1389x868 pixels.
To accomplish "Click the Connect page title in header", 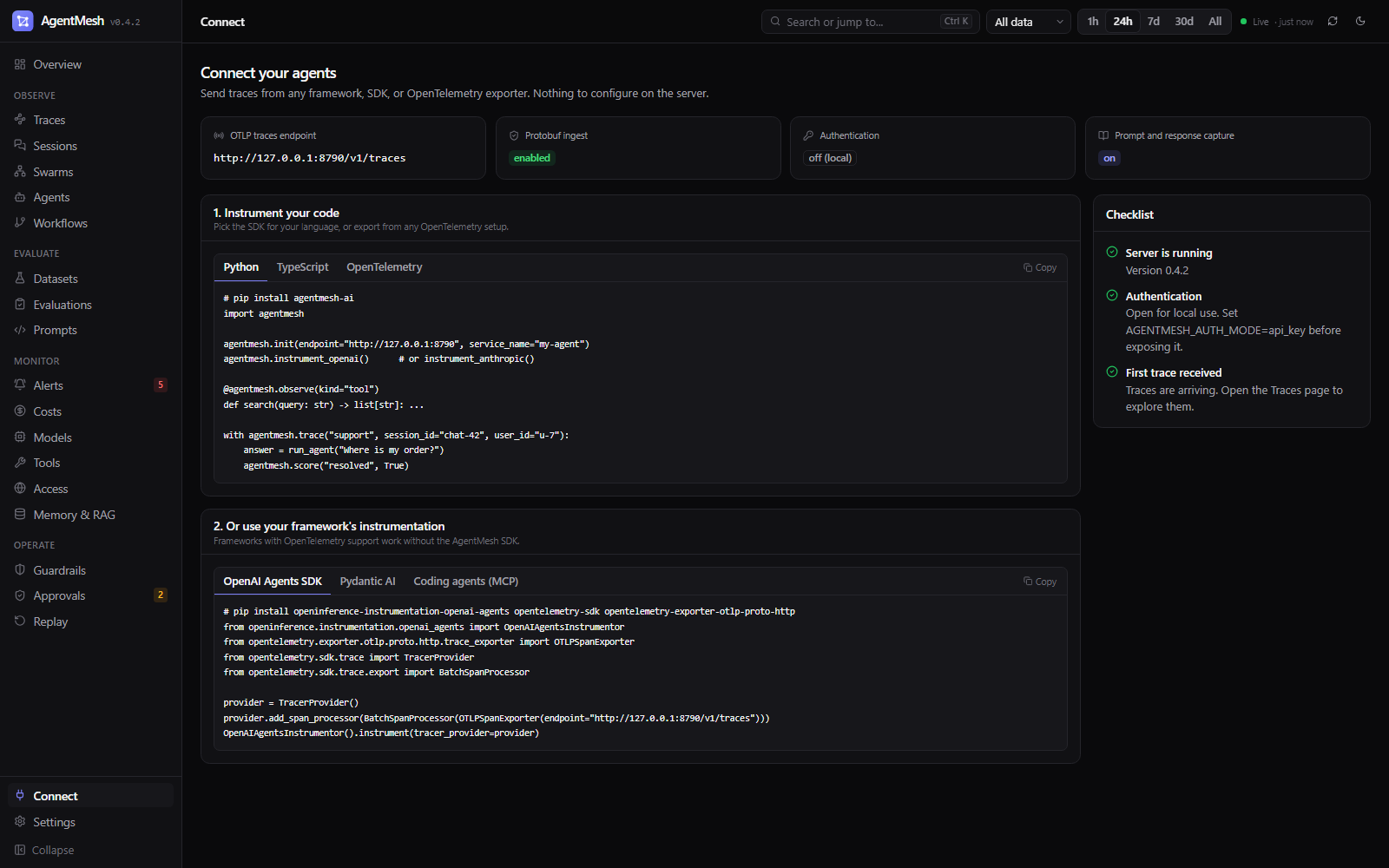I will pos(222,22).
